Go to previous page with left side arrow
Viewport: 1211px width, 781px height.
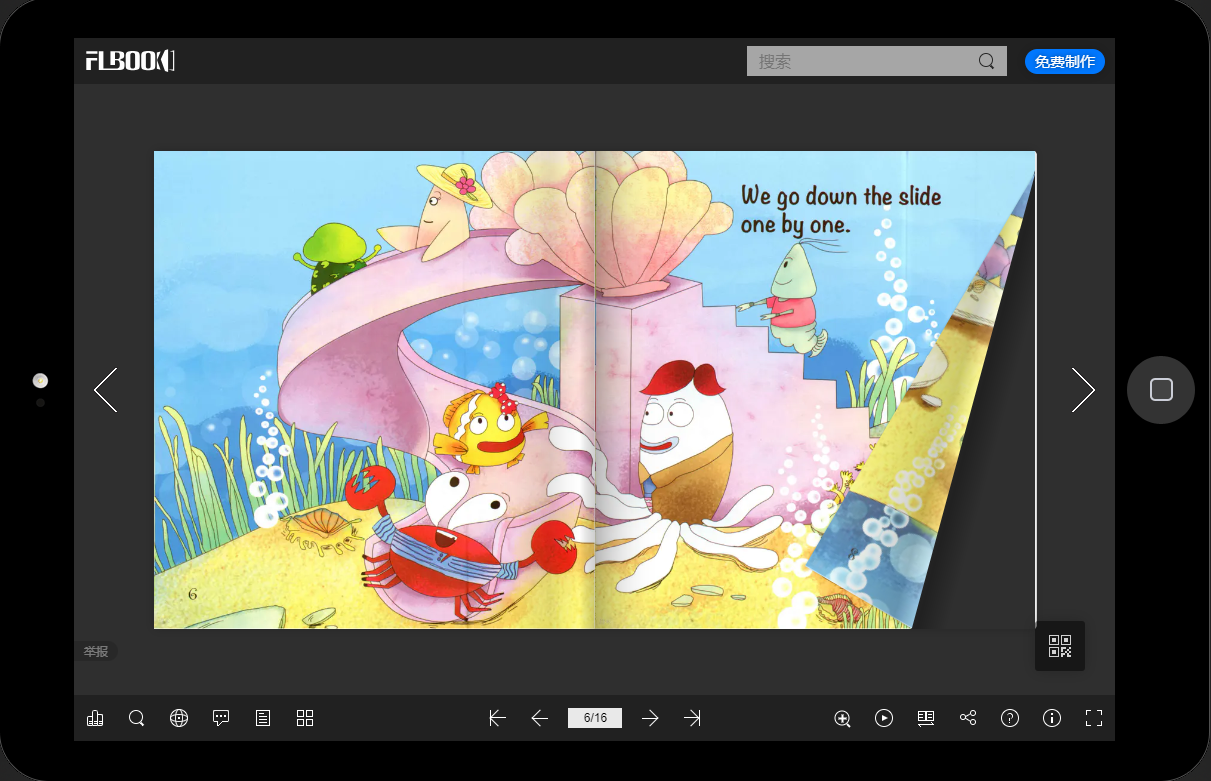pyautogui.click(x=106, y=390)
